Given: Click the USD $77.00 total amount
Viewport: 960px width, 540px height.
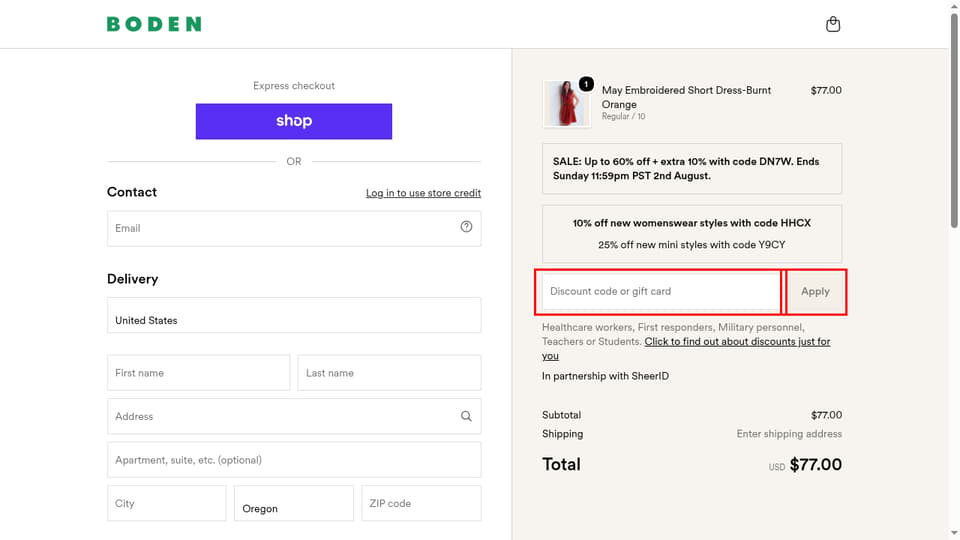Looking at the screenshot, I should pos(805,465).
